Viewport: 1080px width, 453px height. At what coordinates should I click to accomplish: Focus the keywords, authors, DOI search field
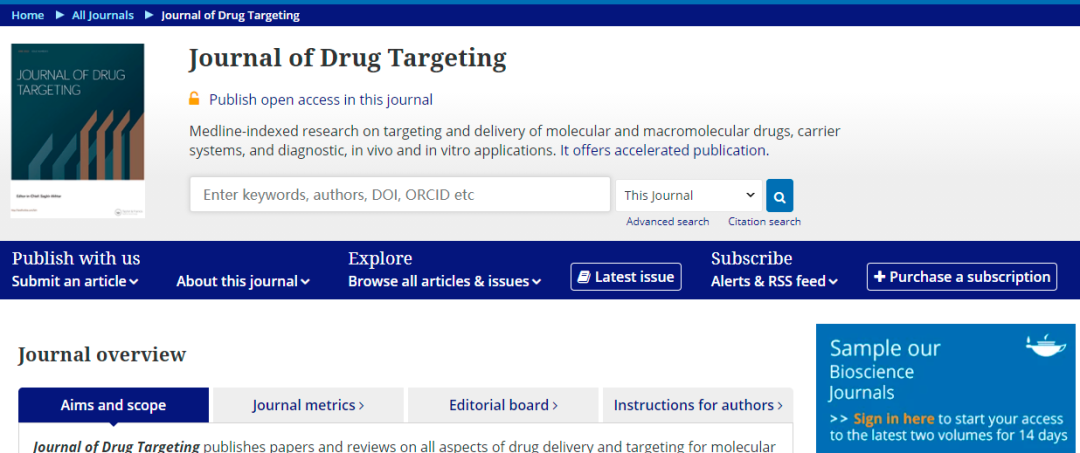[400, 195]
